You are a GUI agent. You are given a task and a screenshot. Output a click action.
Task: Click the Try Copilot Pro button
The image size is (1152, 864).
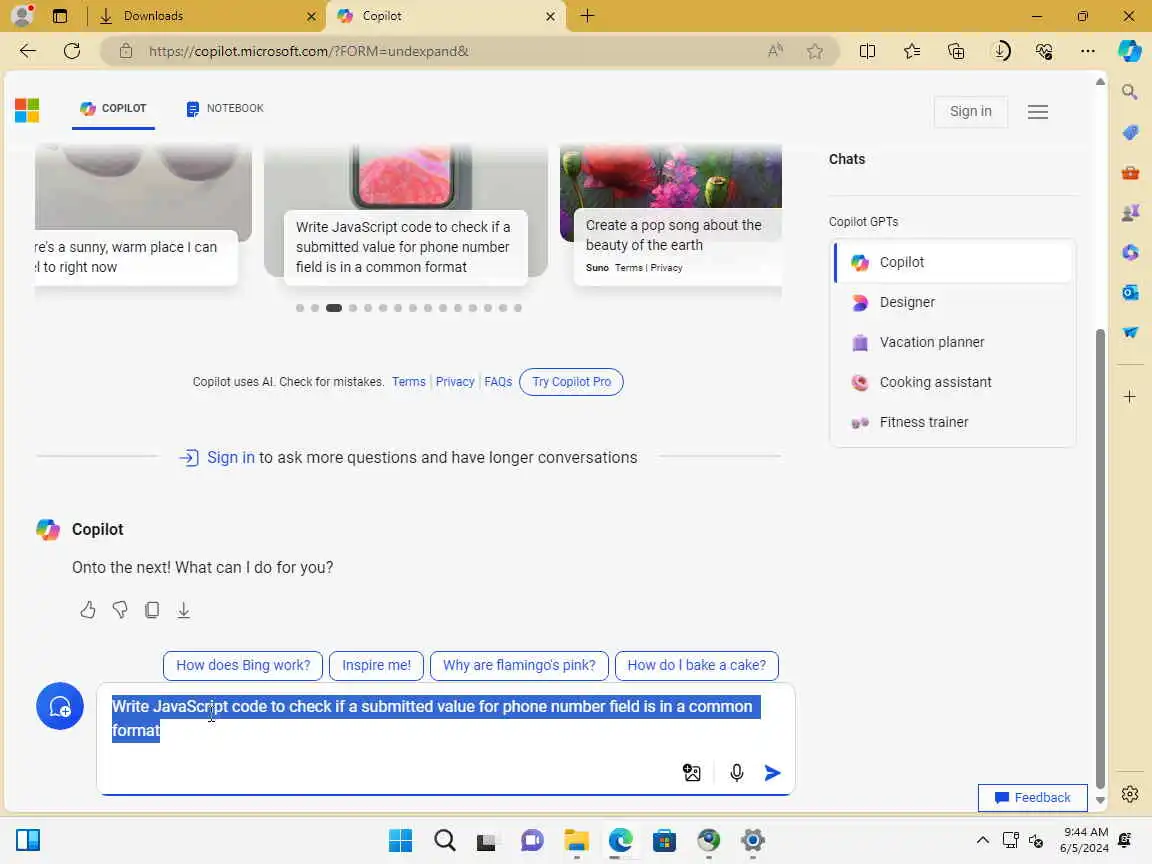point(571,382)
